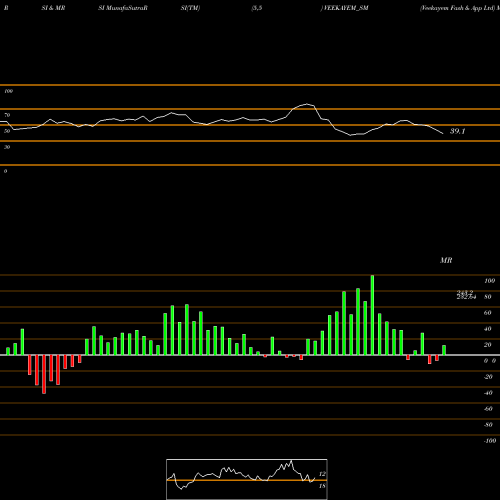Image resolution: width=500 pixels, height=500 pixels.
Task: Click the VEEKAYEM_SM ticker text in header
Action: [346, 8]
